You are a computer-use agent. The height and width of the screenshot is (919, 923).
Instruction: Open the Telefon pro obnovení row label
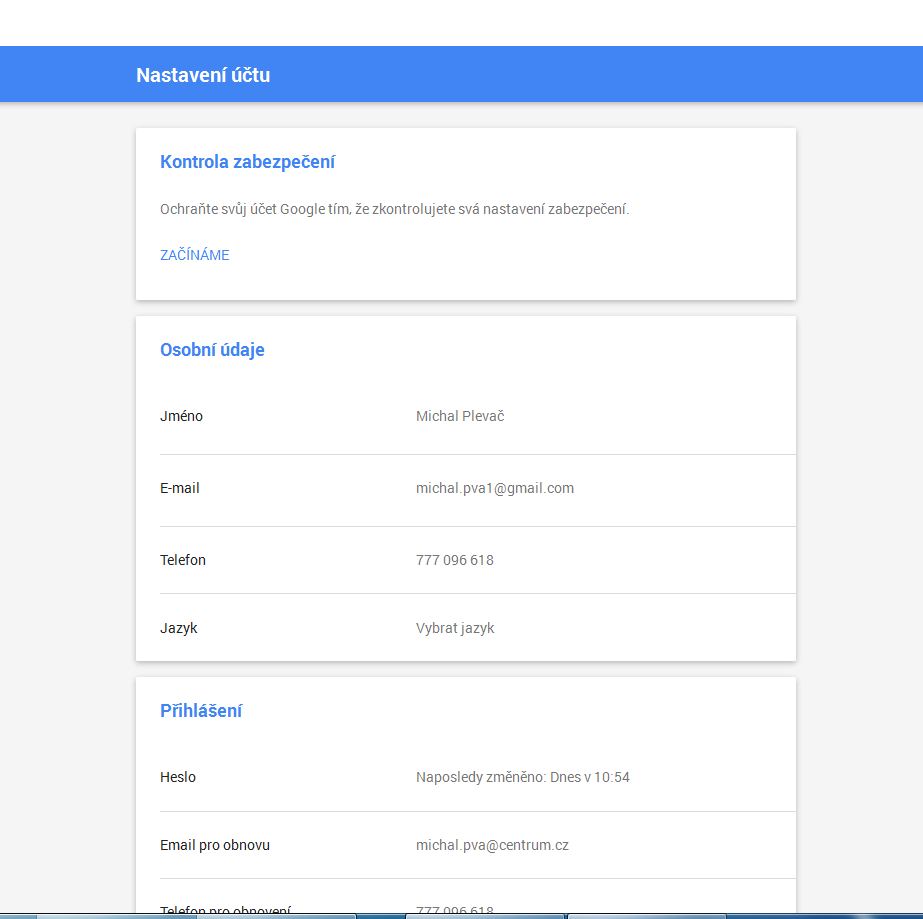click(x=225, y=910)
